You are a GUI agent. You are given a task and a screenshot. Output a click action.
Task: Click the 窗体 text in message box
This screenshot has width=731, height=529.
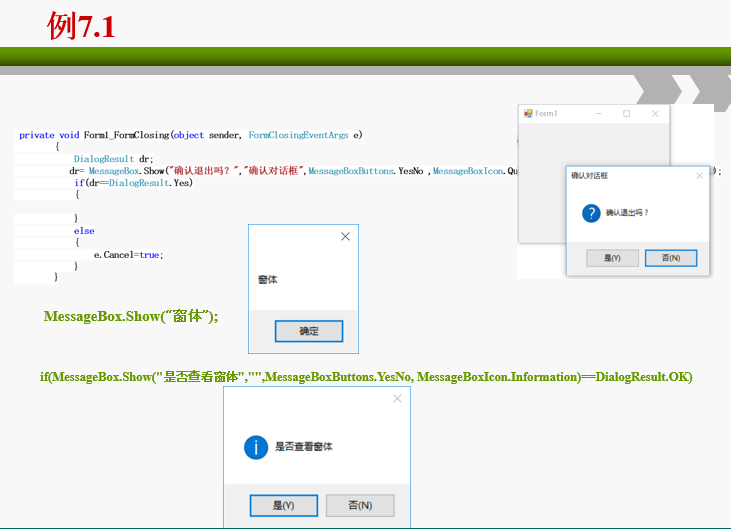tap(268, 280)
